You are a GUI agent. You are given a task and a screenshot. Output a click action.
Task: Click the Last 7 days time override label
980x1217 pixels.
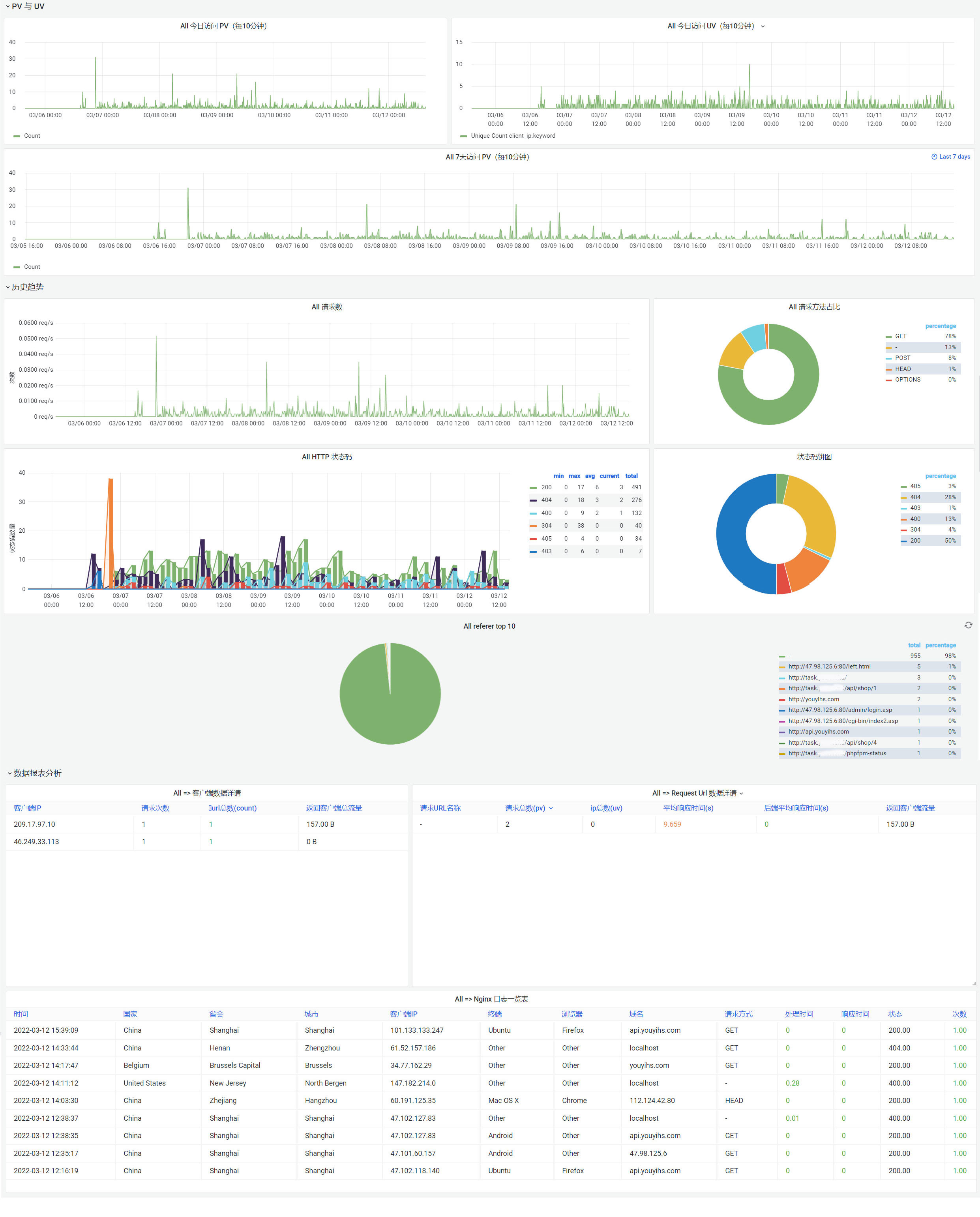[955, 156]
